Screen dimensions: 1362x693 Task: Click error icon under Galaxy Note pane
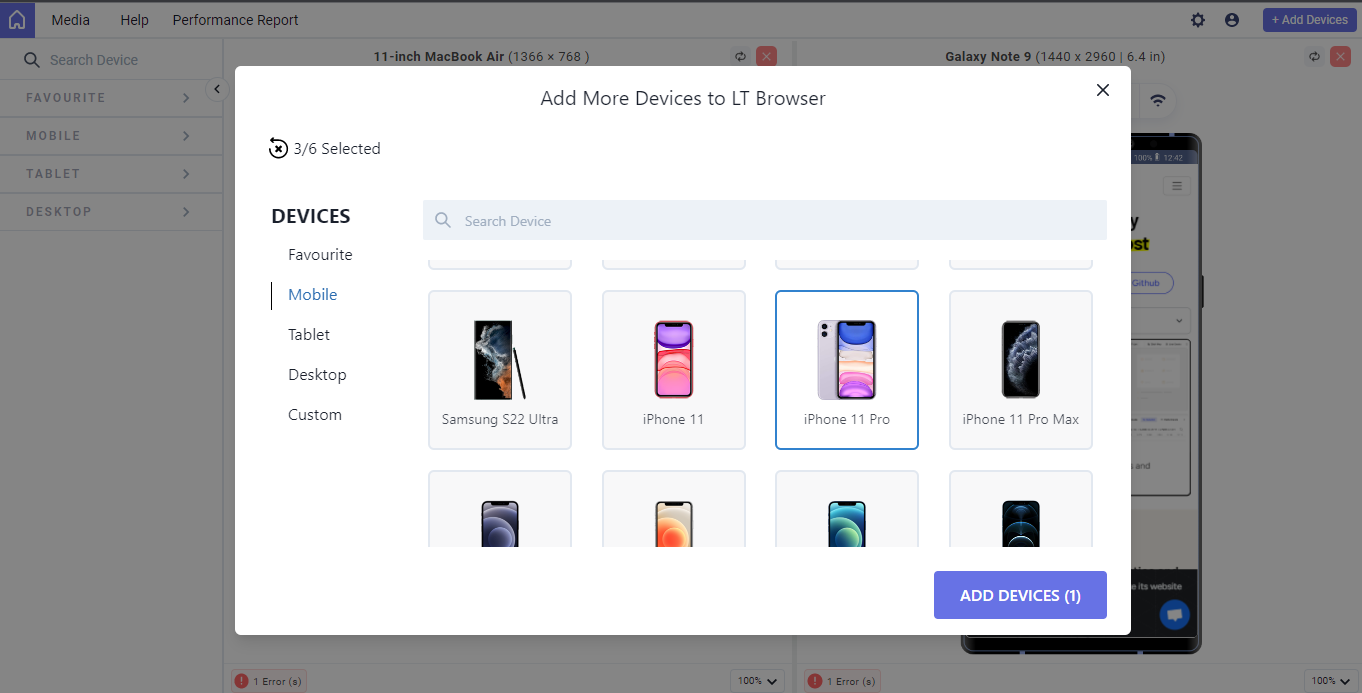click(815, 681)
